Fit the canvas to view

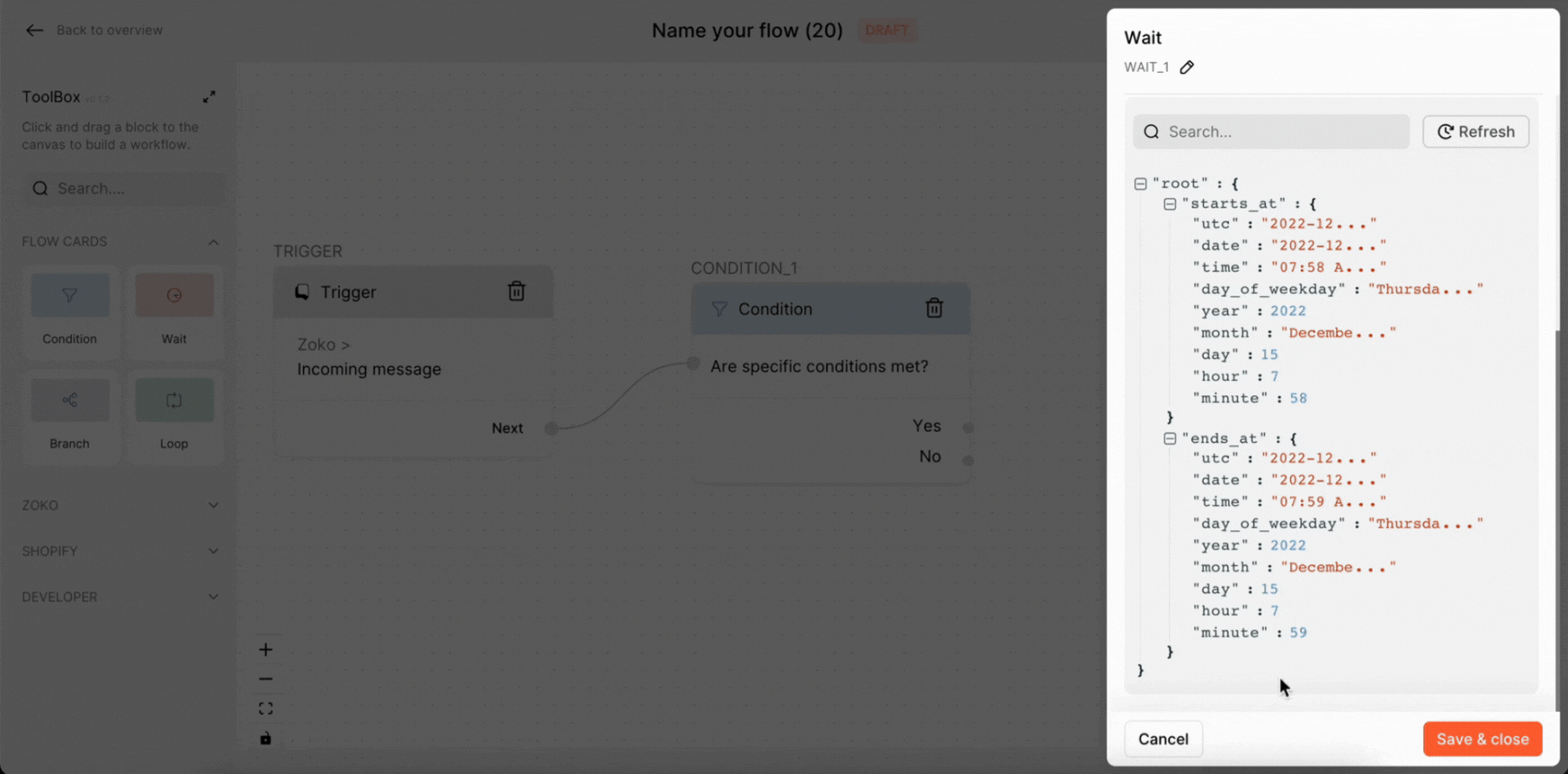[x=266, y=709]
